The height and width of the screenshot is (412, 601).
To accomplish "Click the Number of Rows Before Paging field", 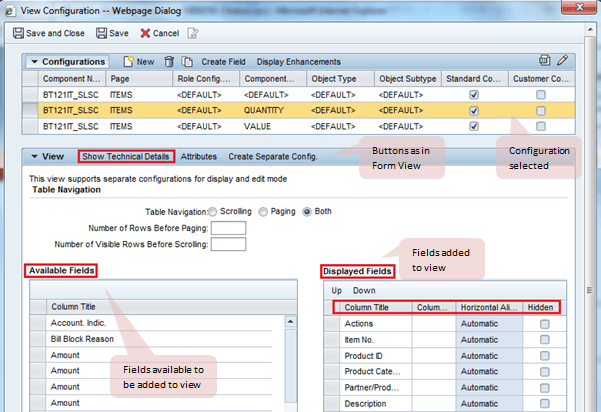I will (x=229, y=228).
